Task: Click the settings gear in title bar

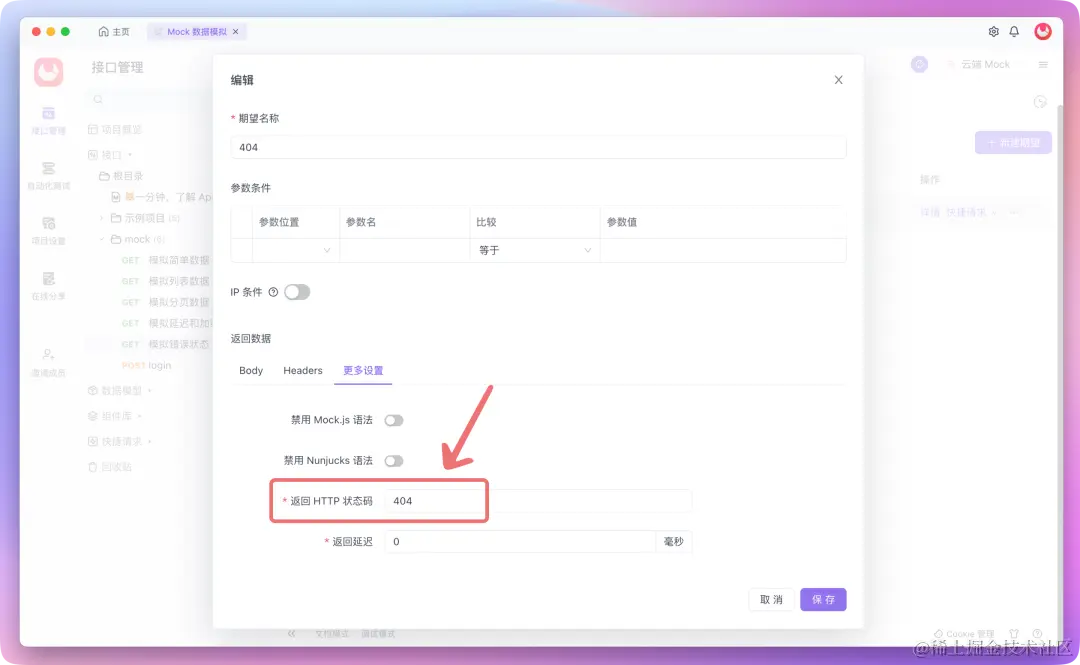Action: point(993,32)
